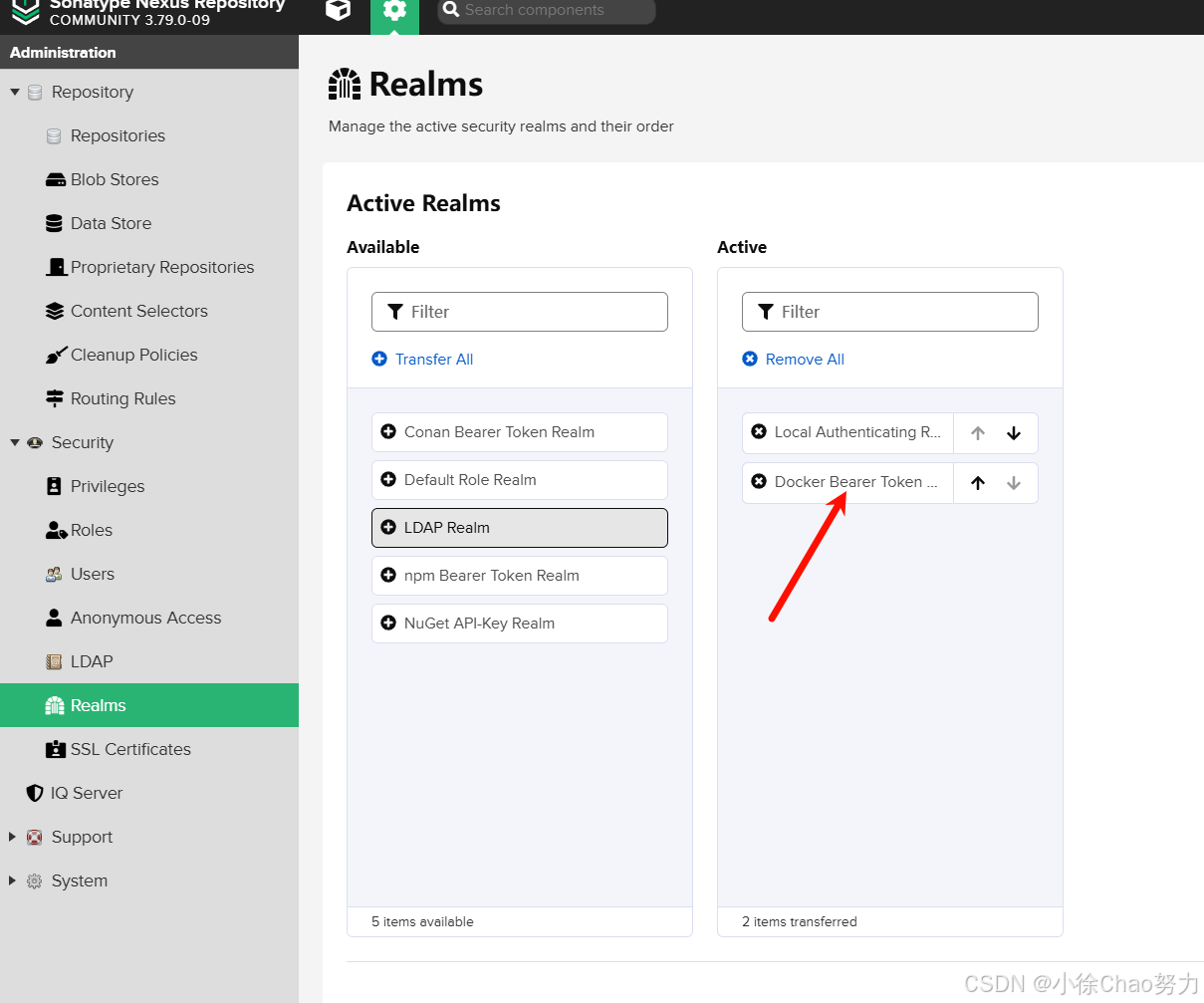Click the Support lifebuoy icon
Viewport: 1204px width, 1003px height.
click(x=35, y=837)
